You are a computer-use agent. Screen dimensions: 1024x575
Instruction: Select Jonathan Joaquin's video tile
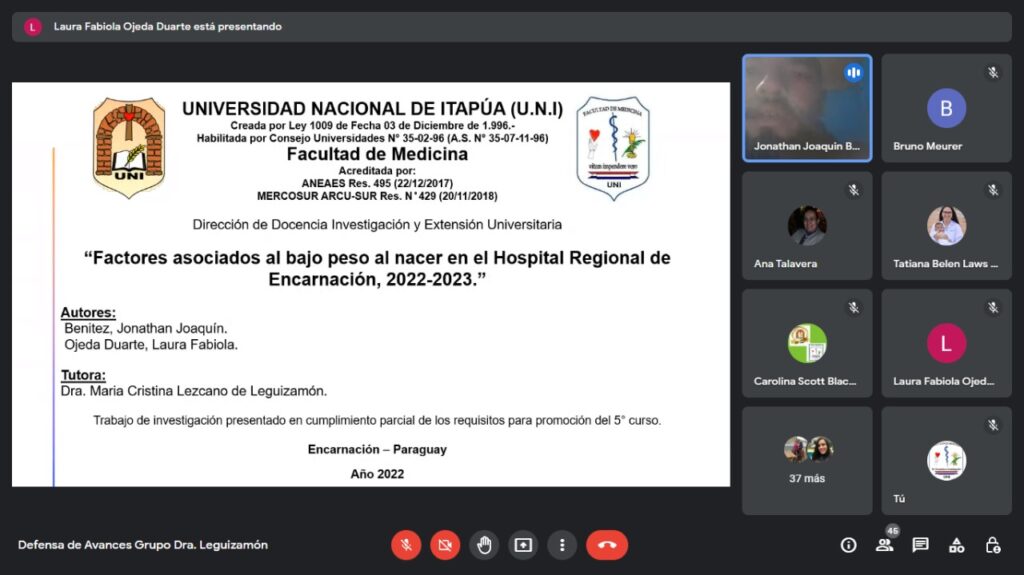tap(806, 108)
